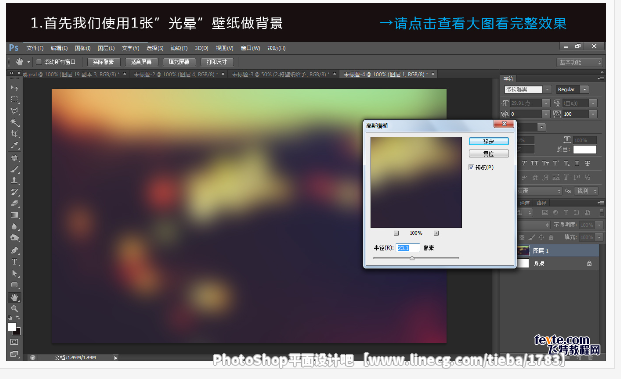Click the radius input field
Screen dimensions: 621x379
pos(408,248)
